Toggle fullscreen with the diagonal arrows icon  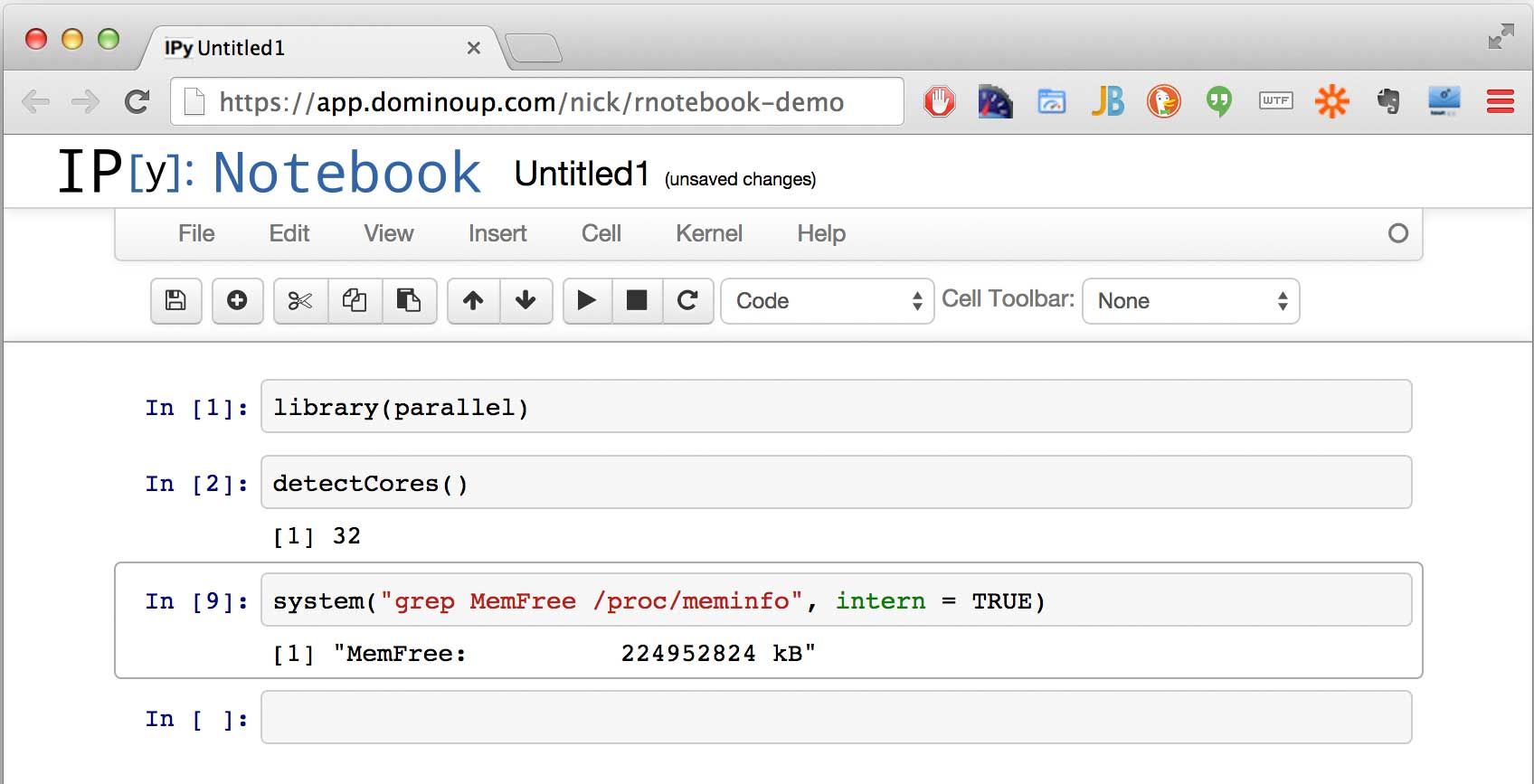tap(1501, 36)
